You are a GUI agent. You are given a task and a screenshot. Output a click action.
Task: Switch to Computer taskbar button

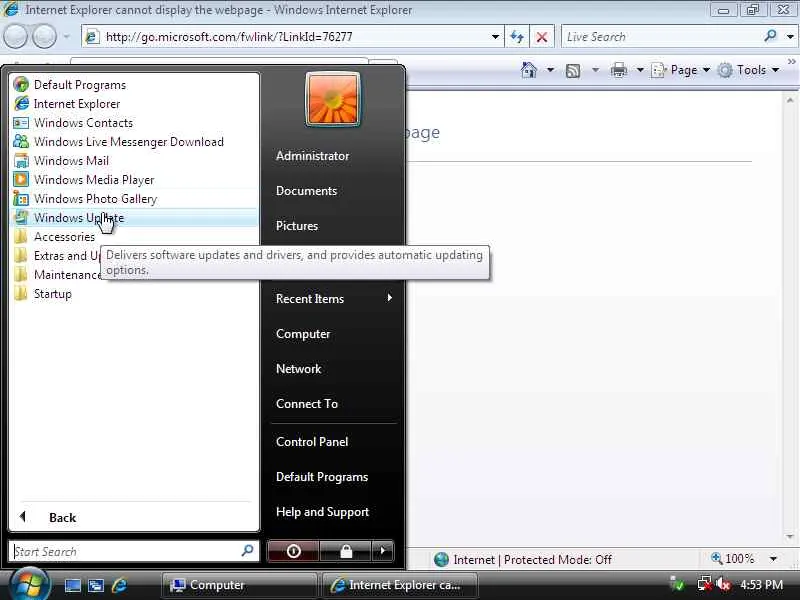(x=240, y=585)
